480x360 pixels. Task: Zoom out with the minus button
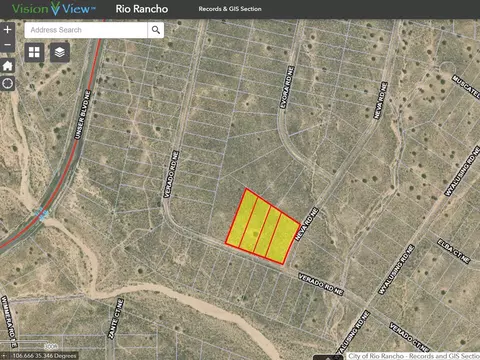[7, 45]
